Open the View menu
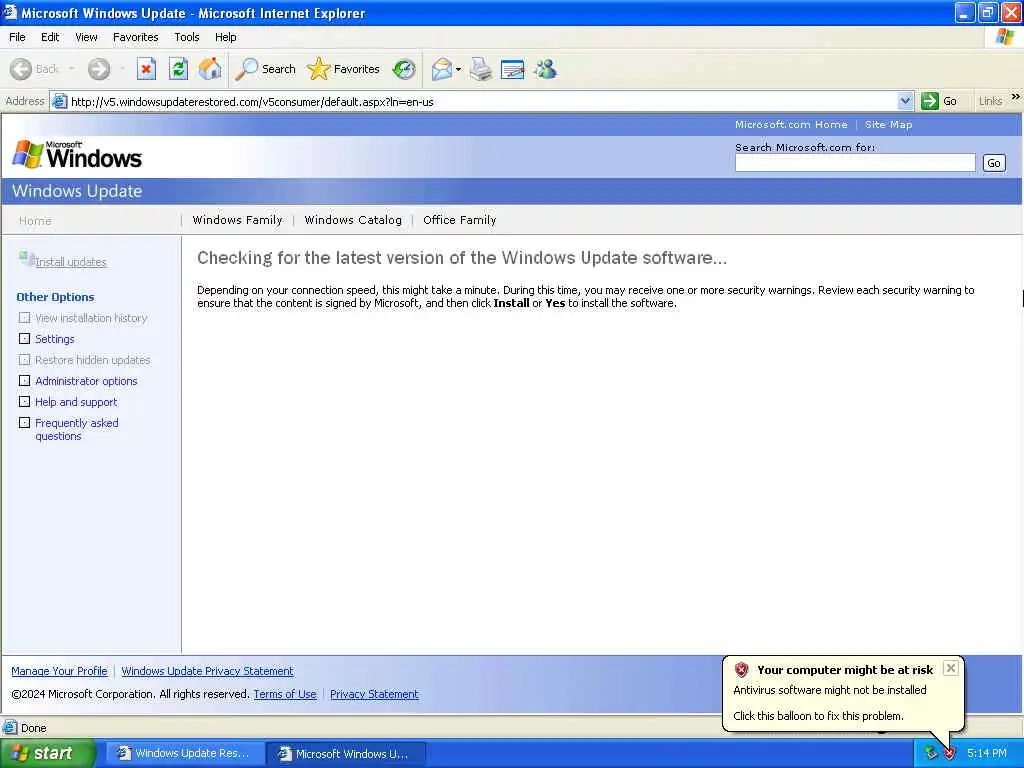This screenshot has width=1024, height=768. pyautogui.click(x=86, y=37)
